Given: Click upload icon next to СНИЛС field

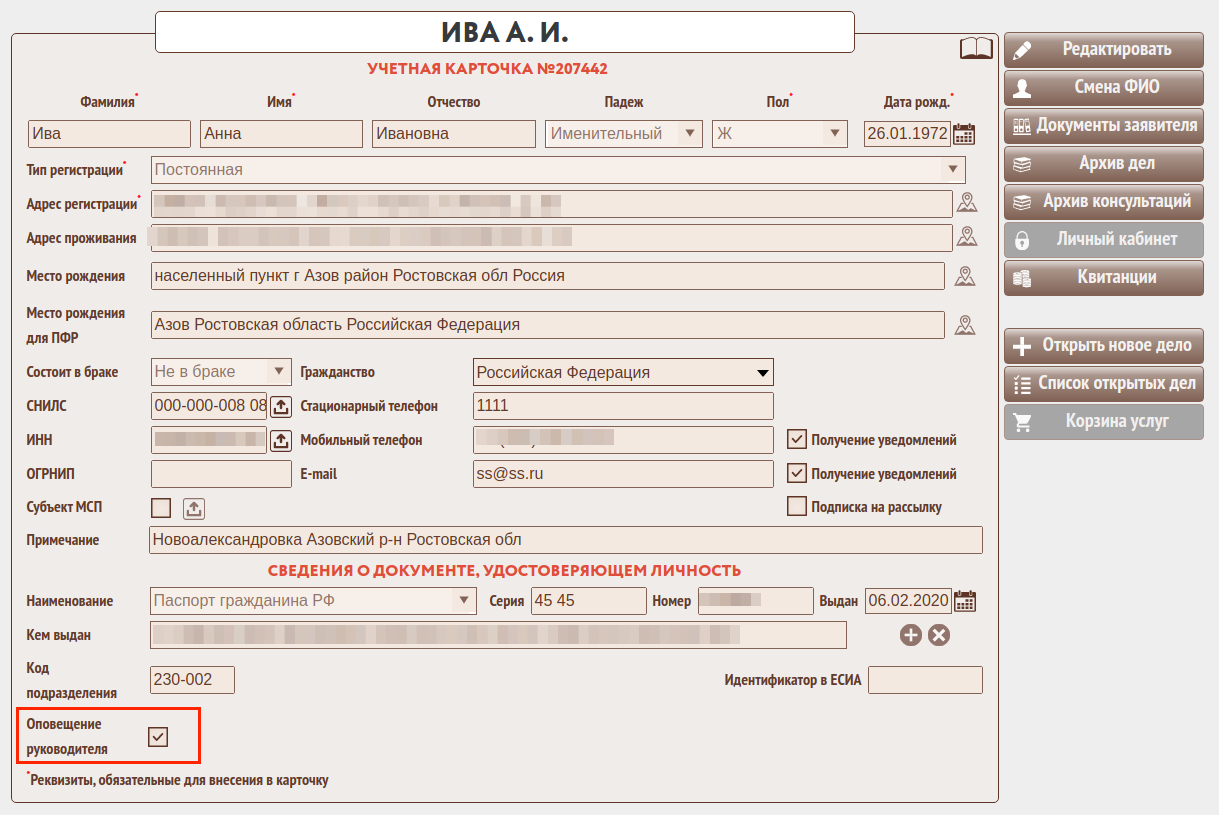Looking at the screenshot, I should point(281,406).
